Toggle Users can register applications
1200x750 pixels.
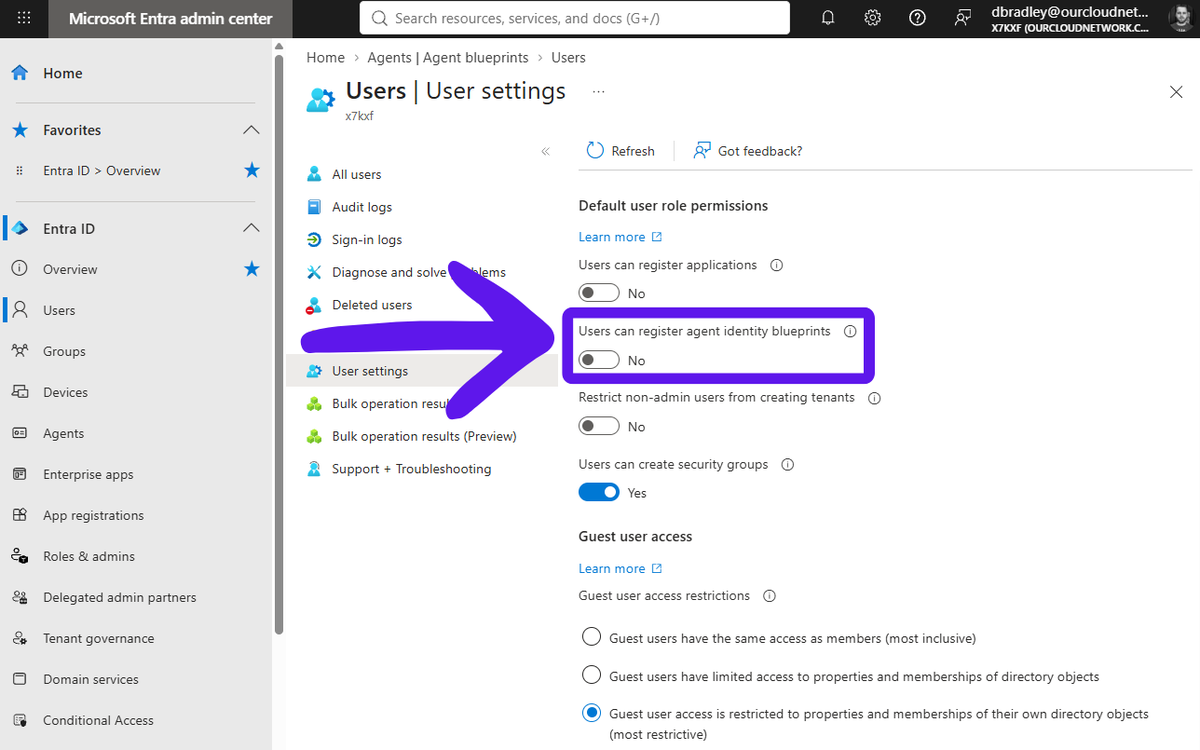click(599, 293)
